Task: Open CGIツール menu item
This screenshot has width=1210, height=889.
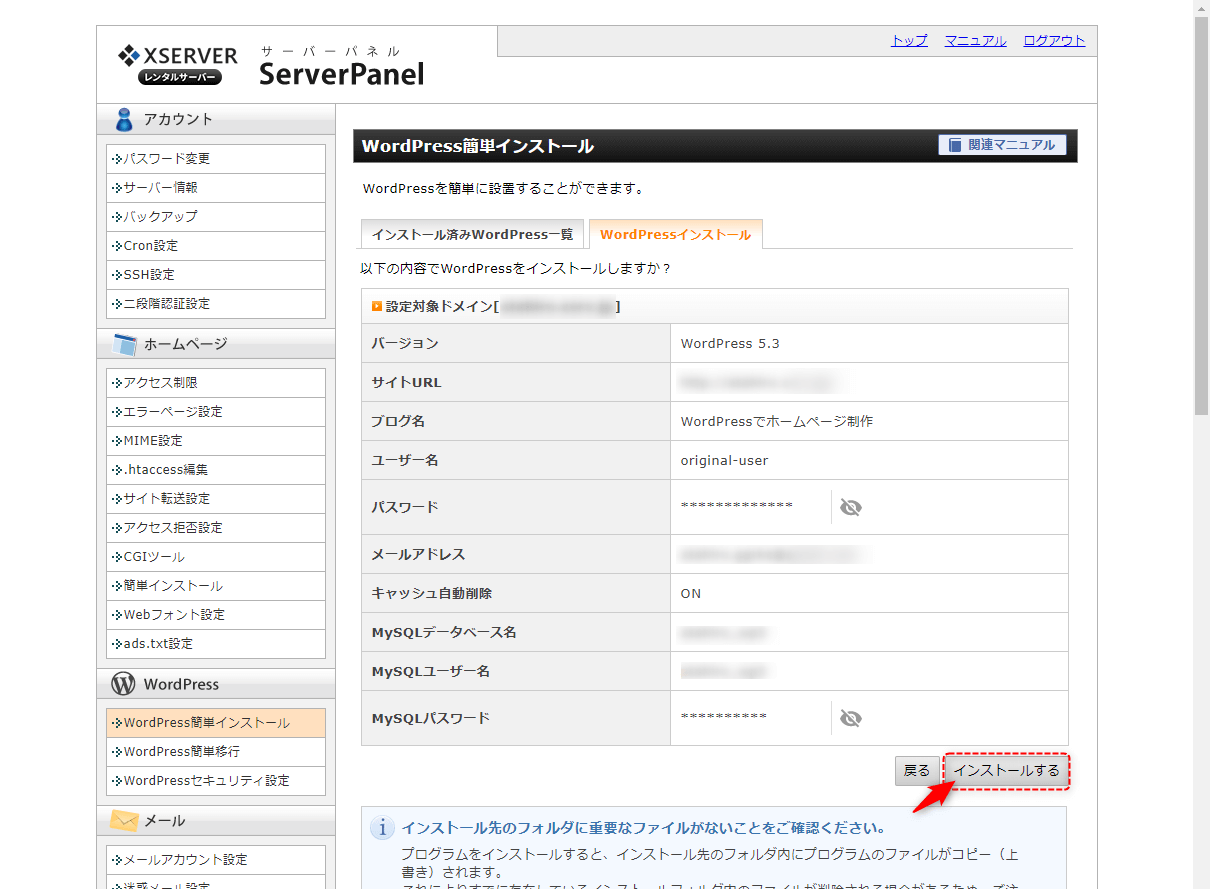Action: 216,557
